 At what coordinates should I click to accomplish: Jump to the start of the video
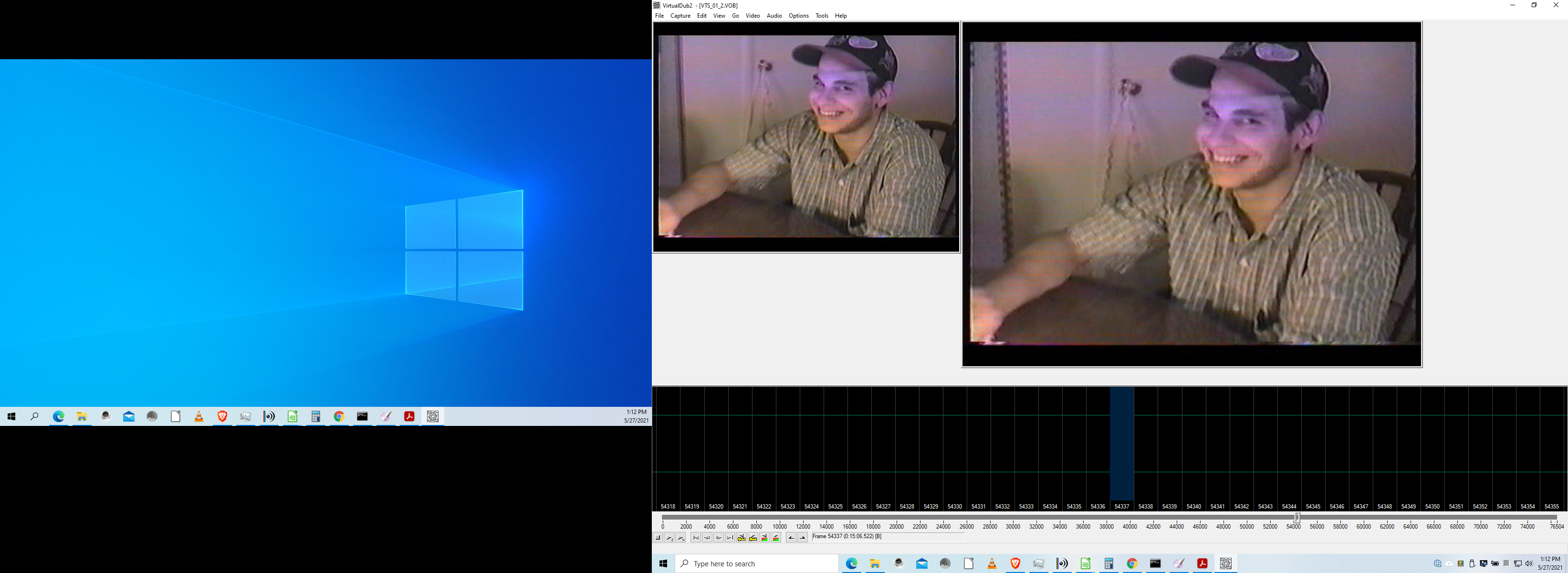696,538
